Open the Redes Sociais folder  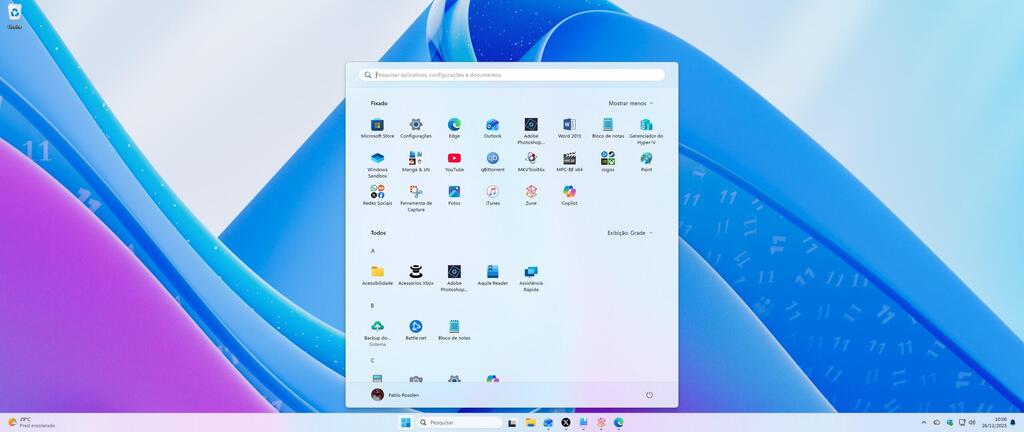[x=377, y=196]
